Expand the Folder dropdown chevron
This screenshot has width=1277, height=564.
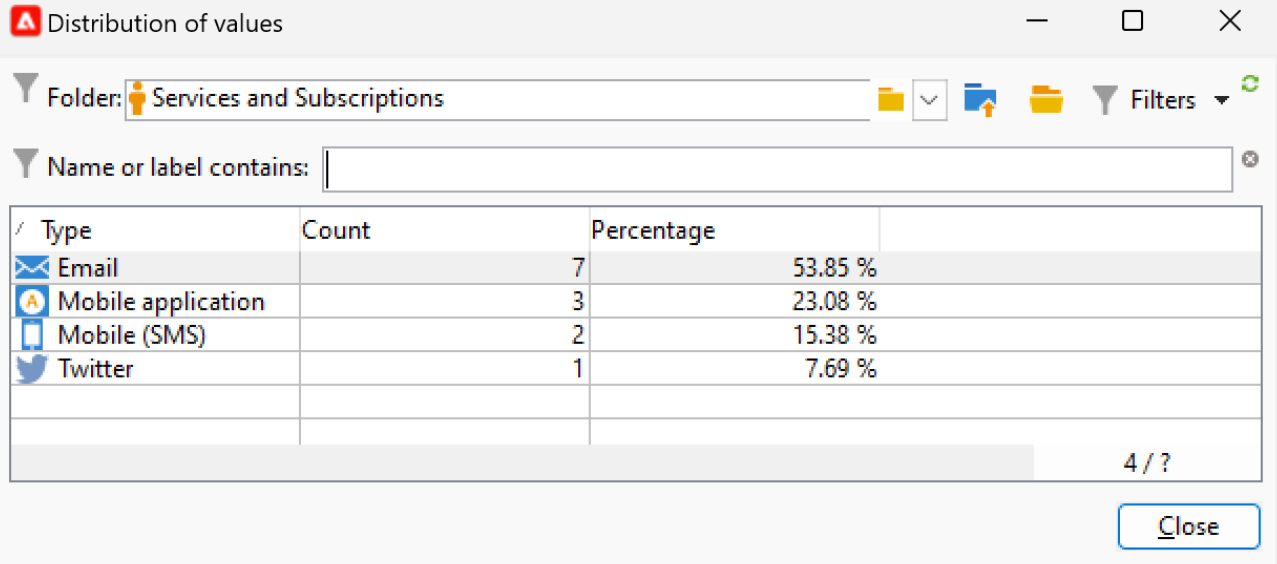click(x=929, y=100)
